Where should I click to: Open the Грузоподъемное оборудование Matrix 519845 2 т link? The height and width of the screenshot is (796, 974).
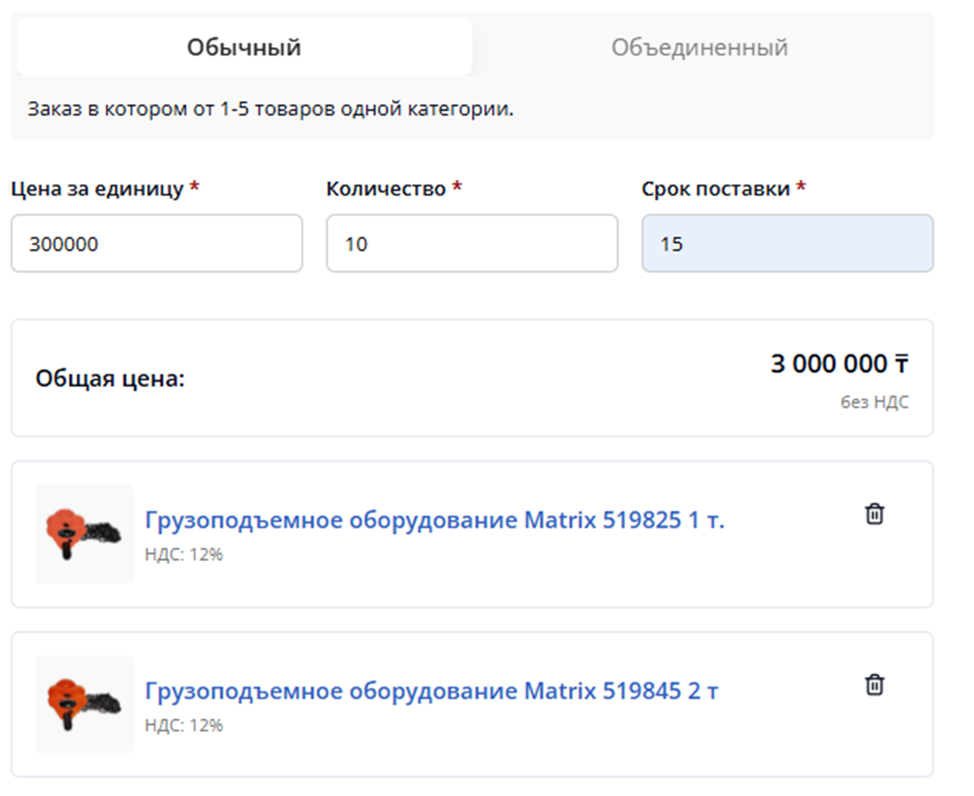click(x=431, y=691)
